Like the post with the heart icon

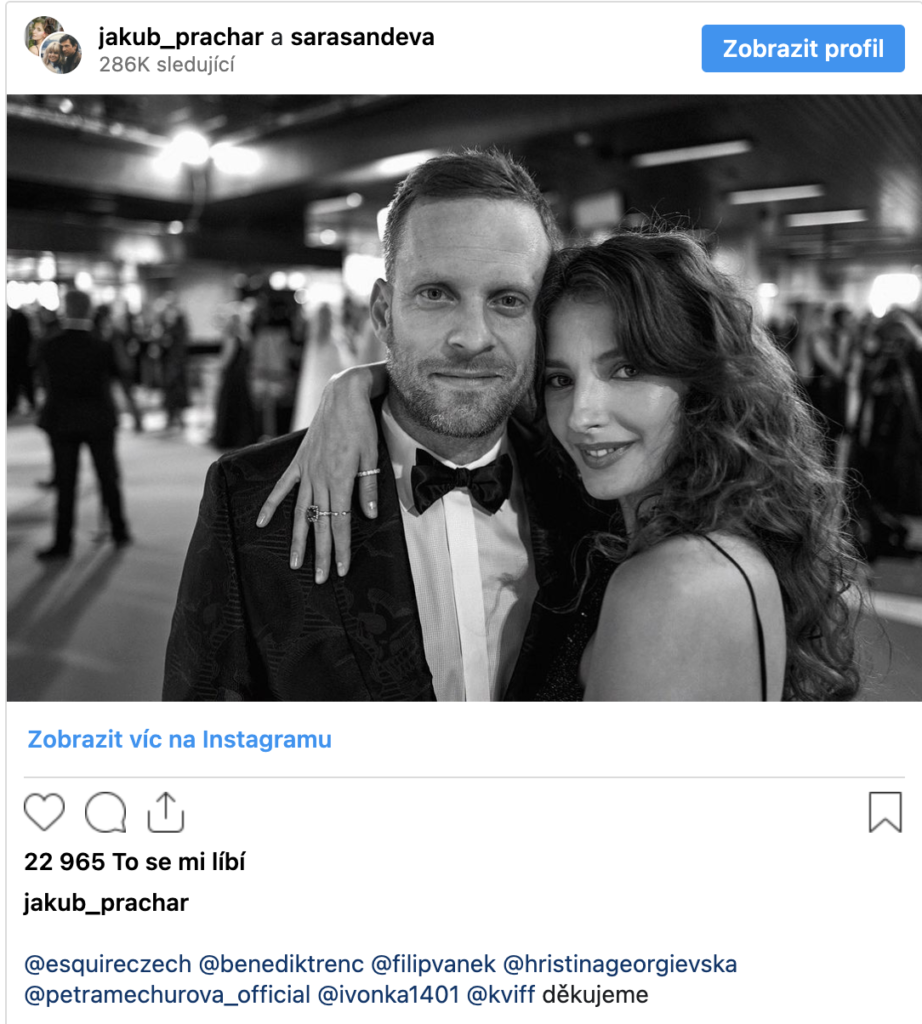pyautogui.click(x=44, y=812)
